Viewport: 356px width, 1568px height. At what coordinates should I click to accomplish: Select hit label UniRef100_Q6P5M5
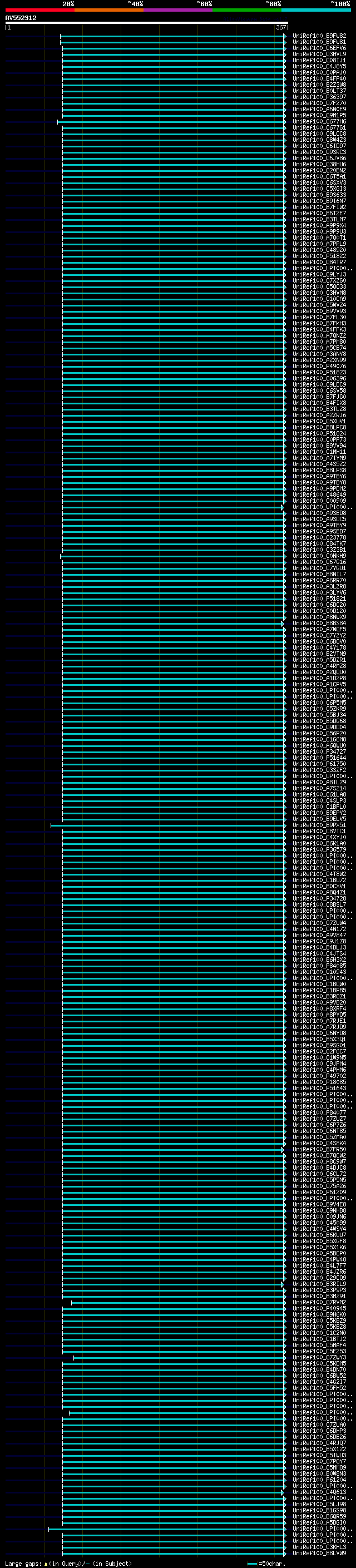coord(319,703)
